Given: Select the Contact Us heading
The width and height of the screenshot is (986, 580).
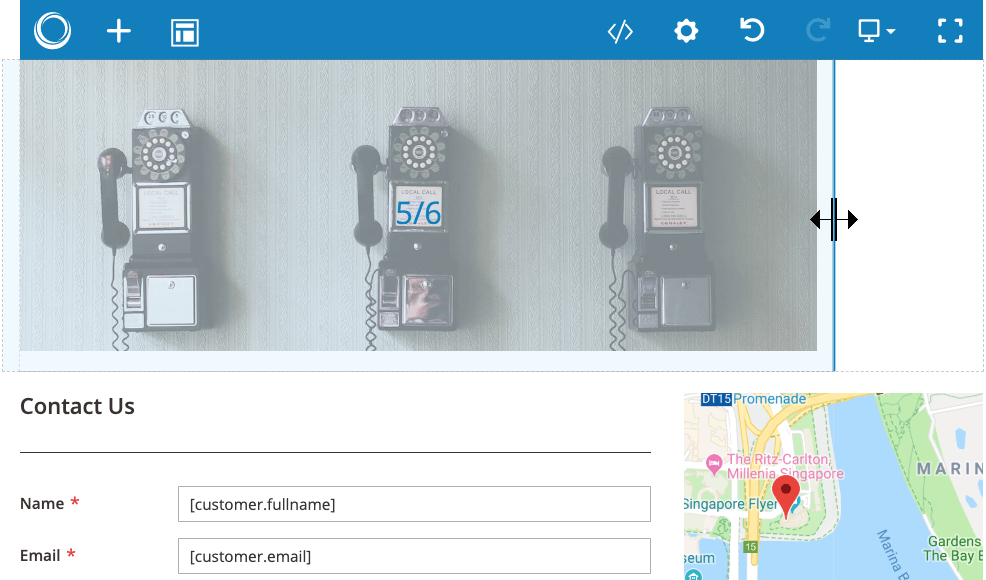Looking at the screenshot, I should pos(77,406).
